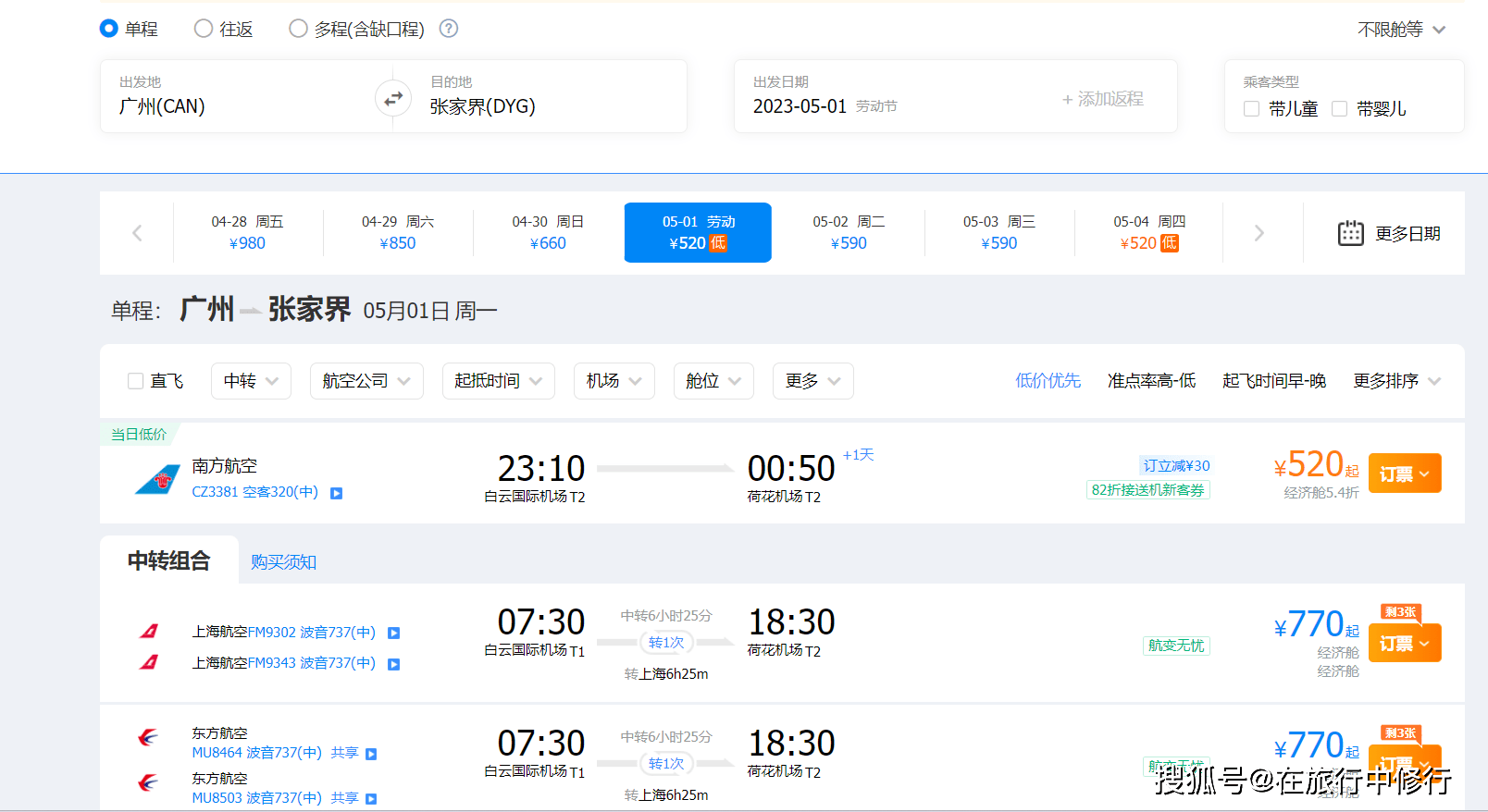Click the info icon beside MU8464 flight
The width and height of the screenshot is (1488, 812).
pyautogui.click(x=371, y=754)
